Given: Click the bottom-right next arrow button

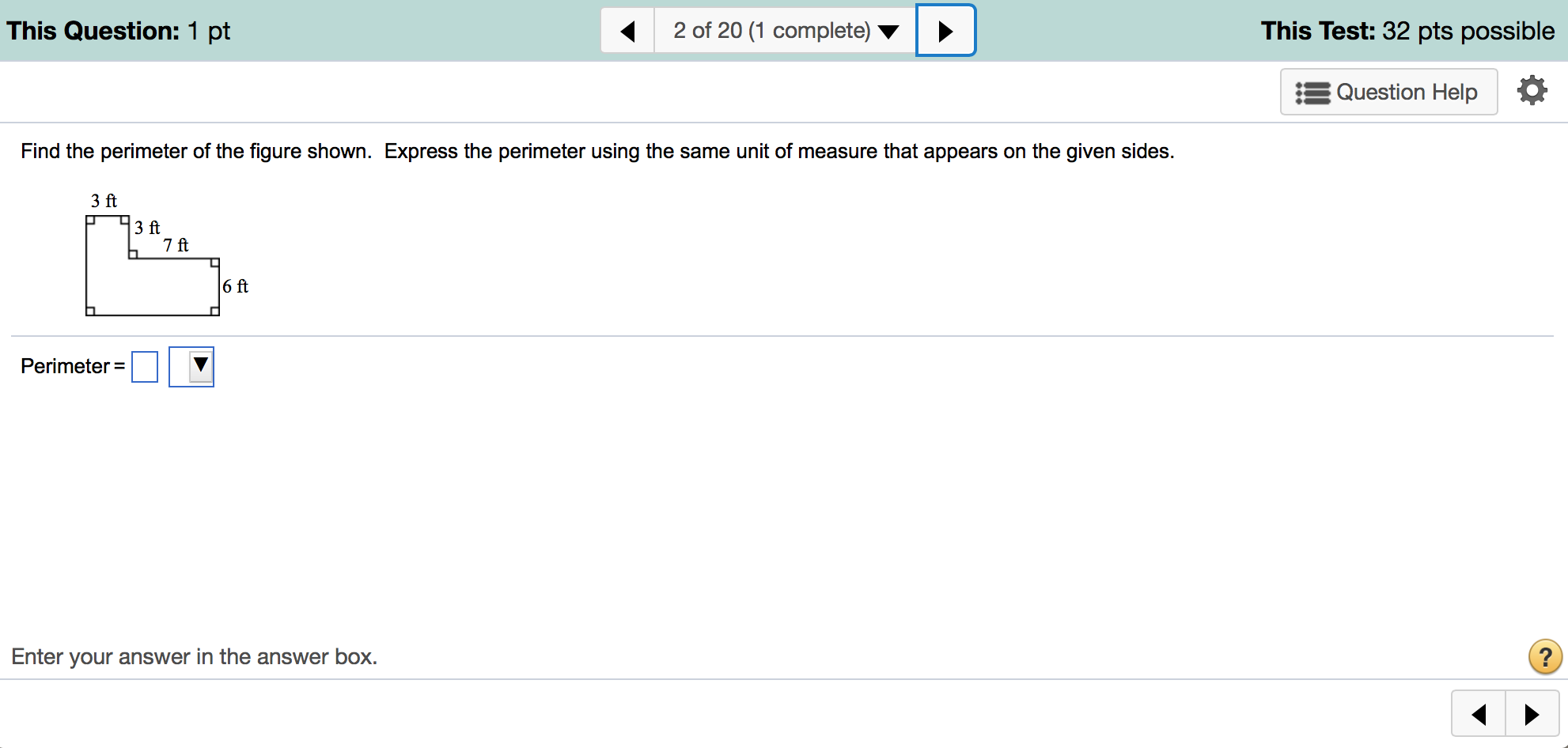Looking at the screenshot, I should [x=1532, y=714].
